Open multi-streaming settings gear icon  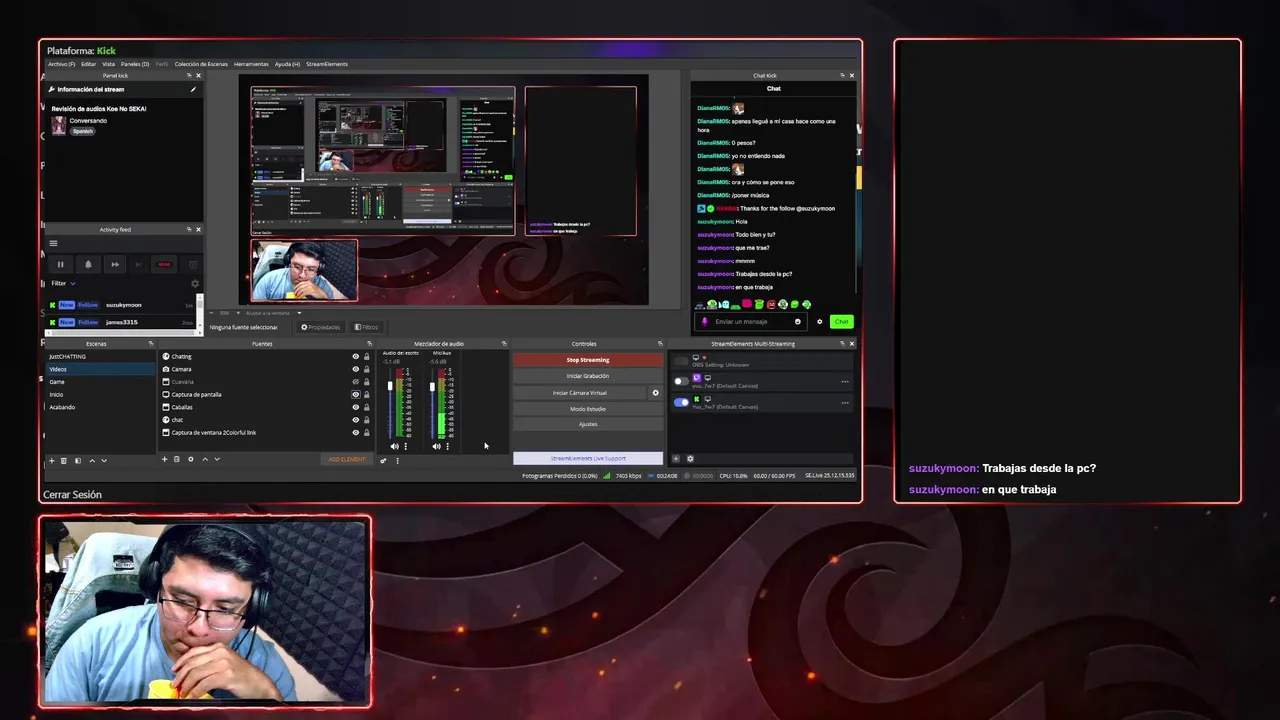[x=690, y=459]
